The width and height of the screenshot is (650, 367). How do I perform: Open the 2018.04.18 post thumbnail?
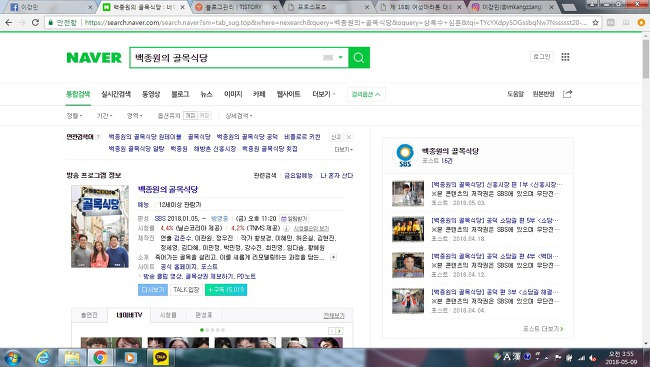[408, 229]
